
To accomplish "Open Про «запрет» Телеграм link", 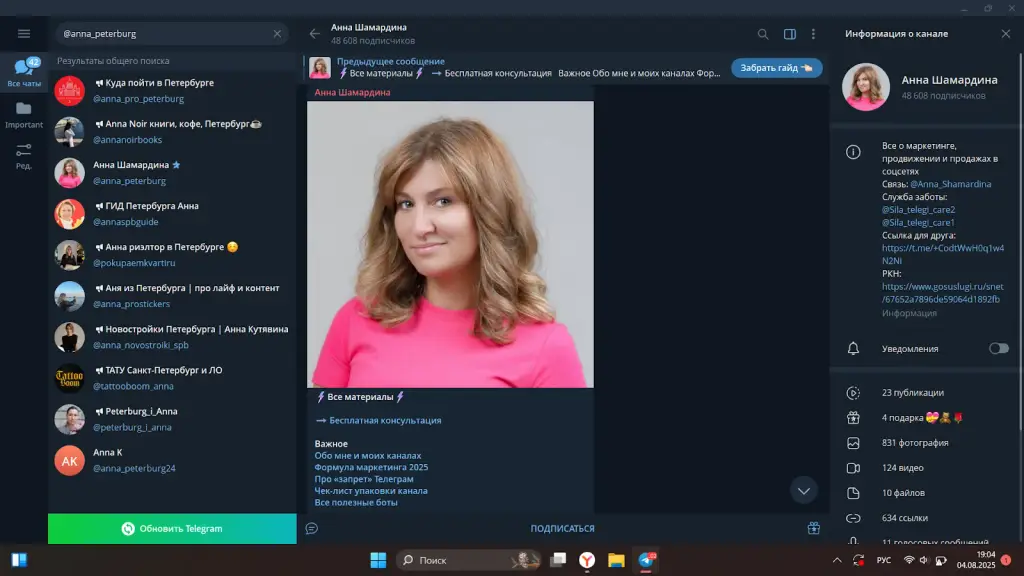I will tap(364, 479).
